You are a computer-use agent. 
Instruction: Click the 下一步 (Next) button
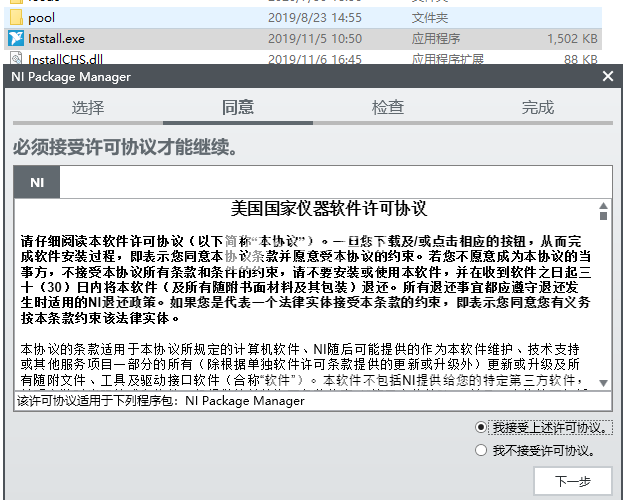click(x=573, y=481)
